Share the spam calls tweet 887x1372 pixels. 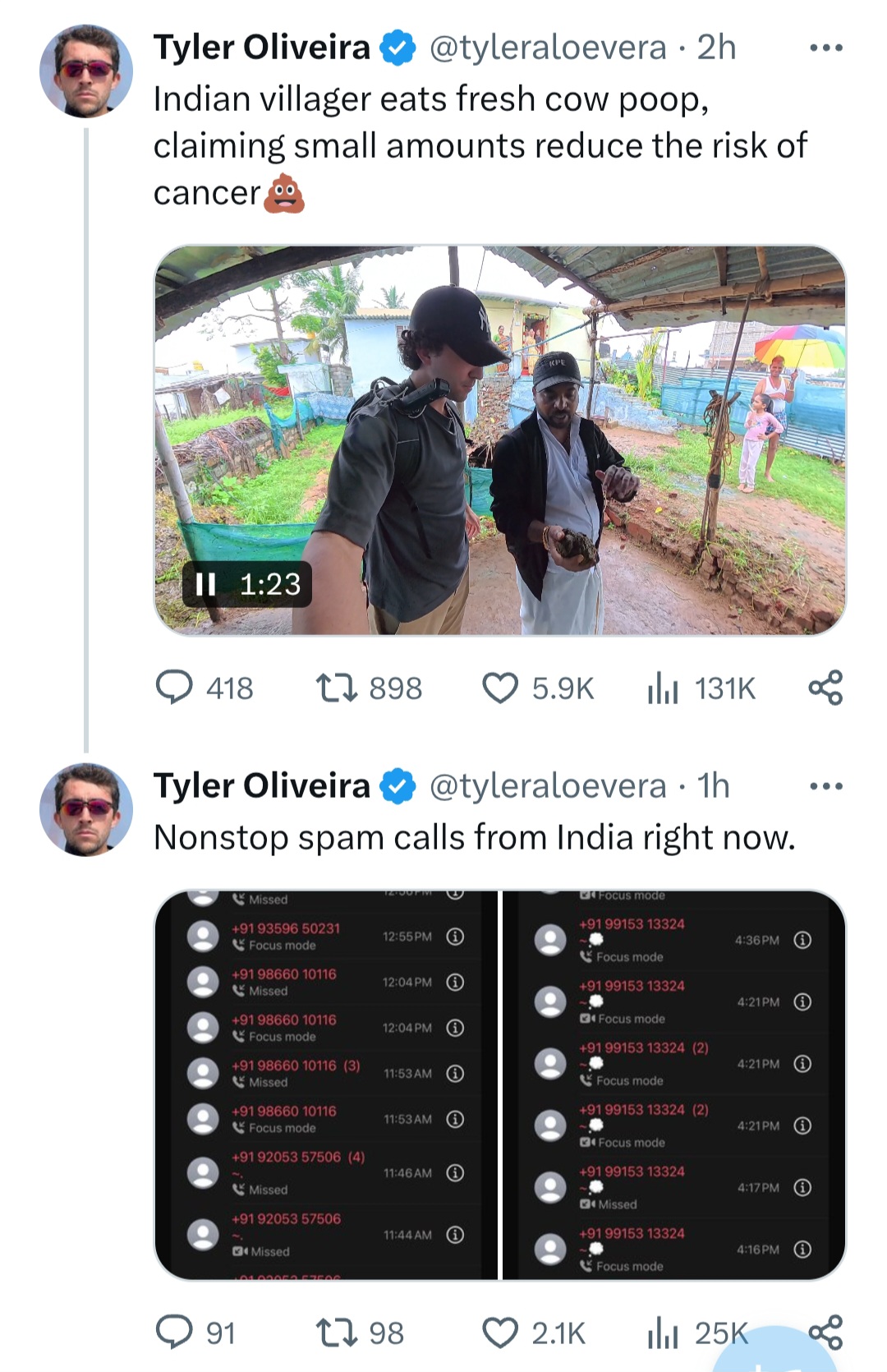[825, 1332]
